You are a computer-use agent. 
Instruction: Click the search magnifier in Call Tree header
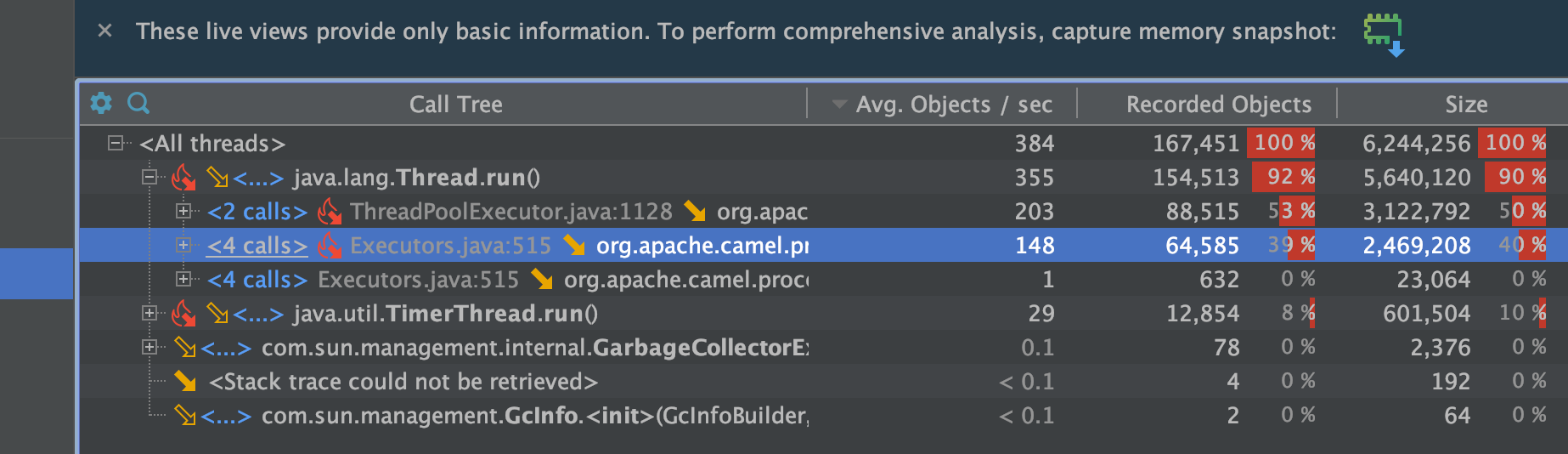138,104
